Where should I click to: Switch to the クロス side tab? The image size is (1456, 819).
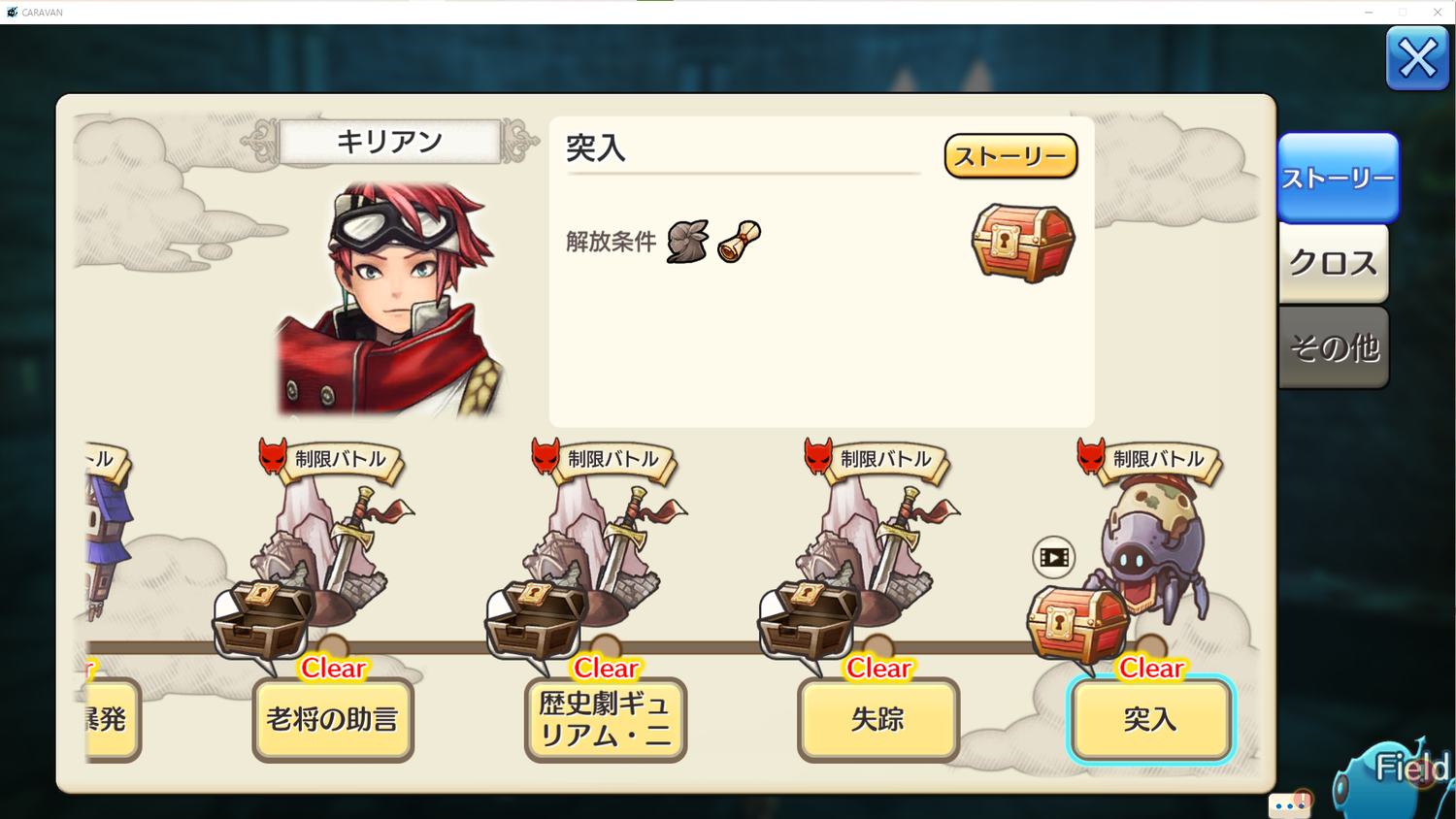tap(1334, 263)
